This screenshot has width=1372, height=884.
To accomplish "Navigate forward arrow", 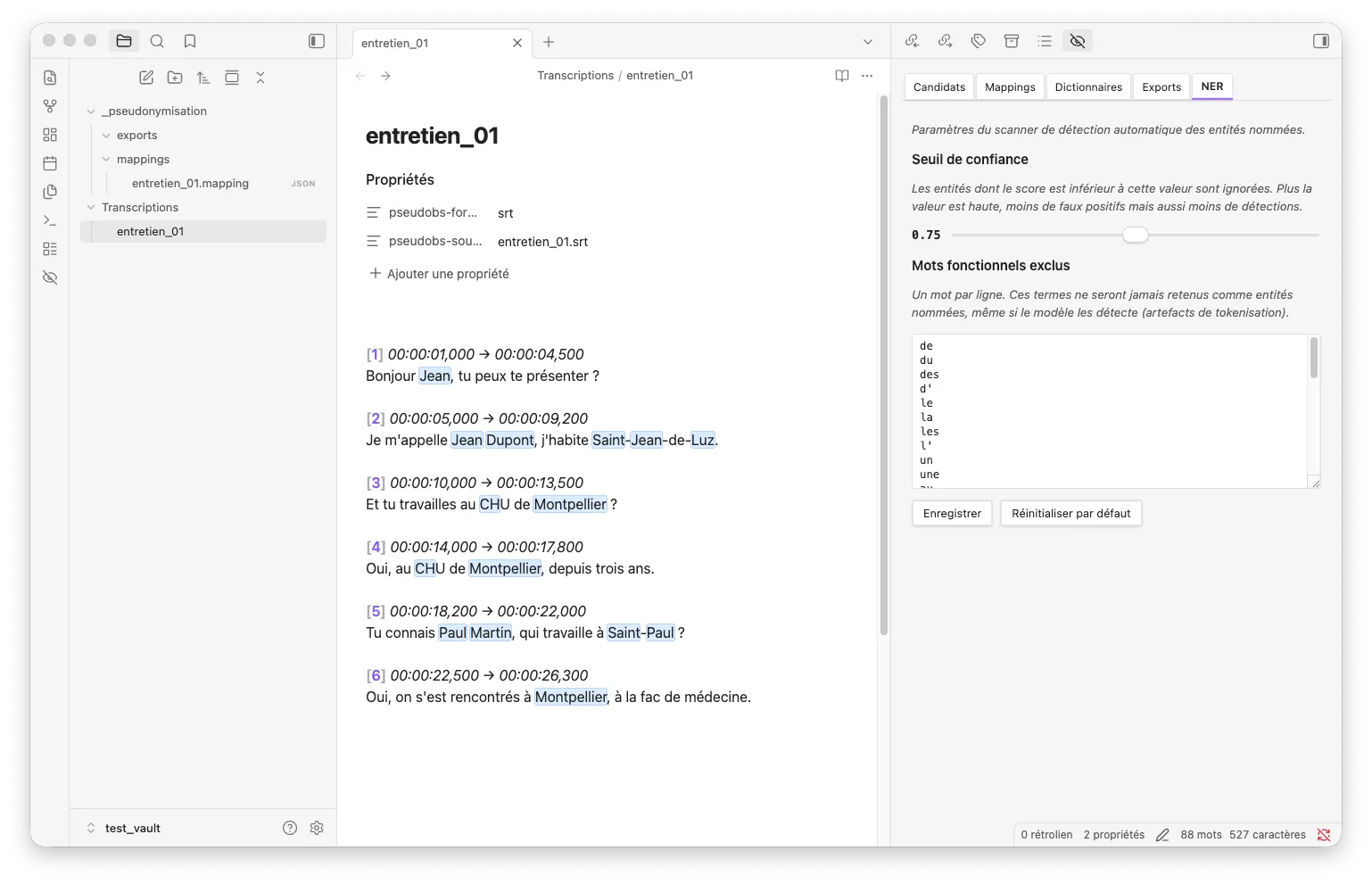I will [x=385, y=76].
